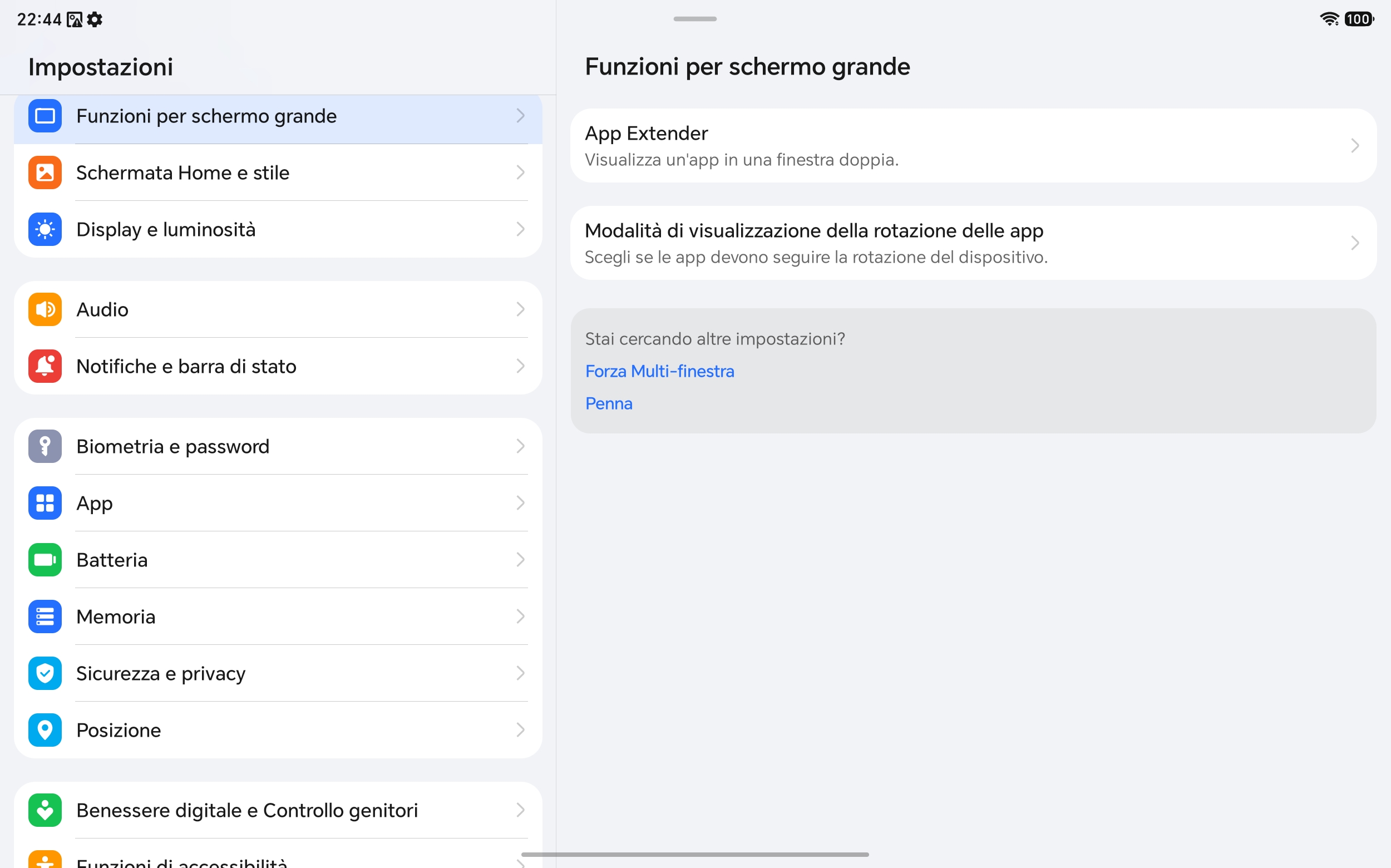
Task: Select the Biometria e password key icon
Action: click(45, 446)
